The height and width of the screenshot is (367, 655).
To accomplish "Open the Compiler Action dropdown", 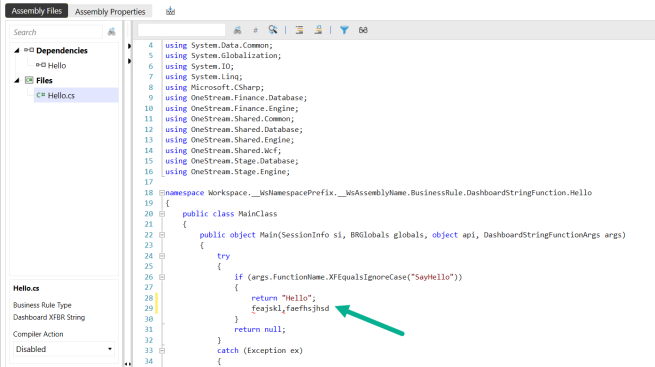I will point(64,349).
